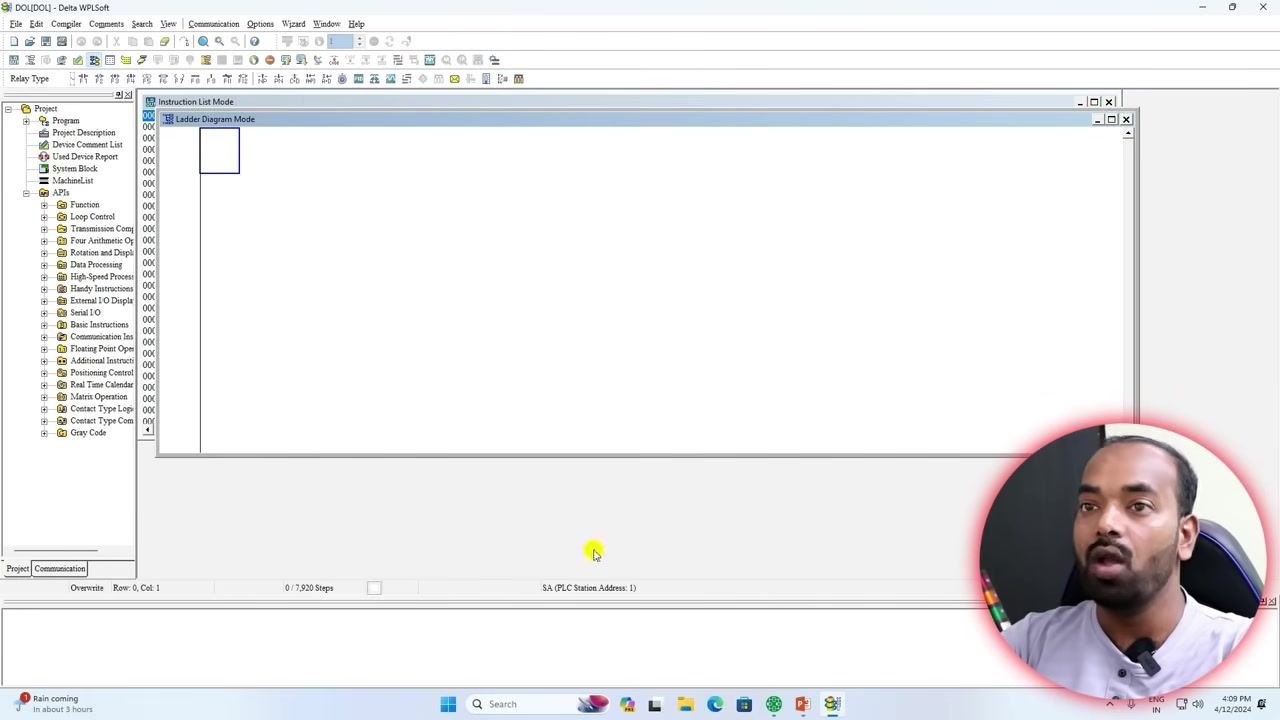Click 'SA (PLC Station Address: 1)' status text
The width and height of the screenshot is (1280, 720).
(x=589, y=588)
